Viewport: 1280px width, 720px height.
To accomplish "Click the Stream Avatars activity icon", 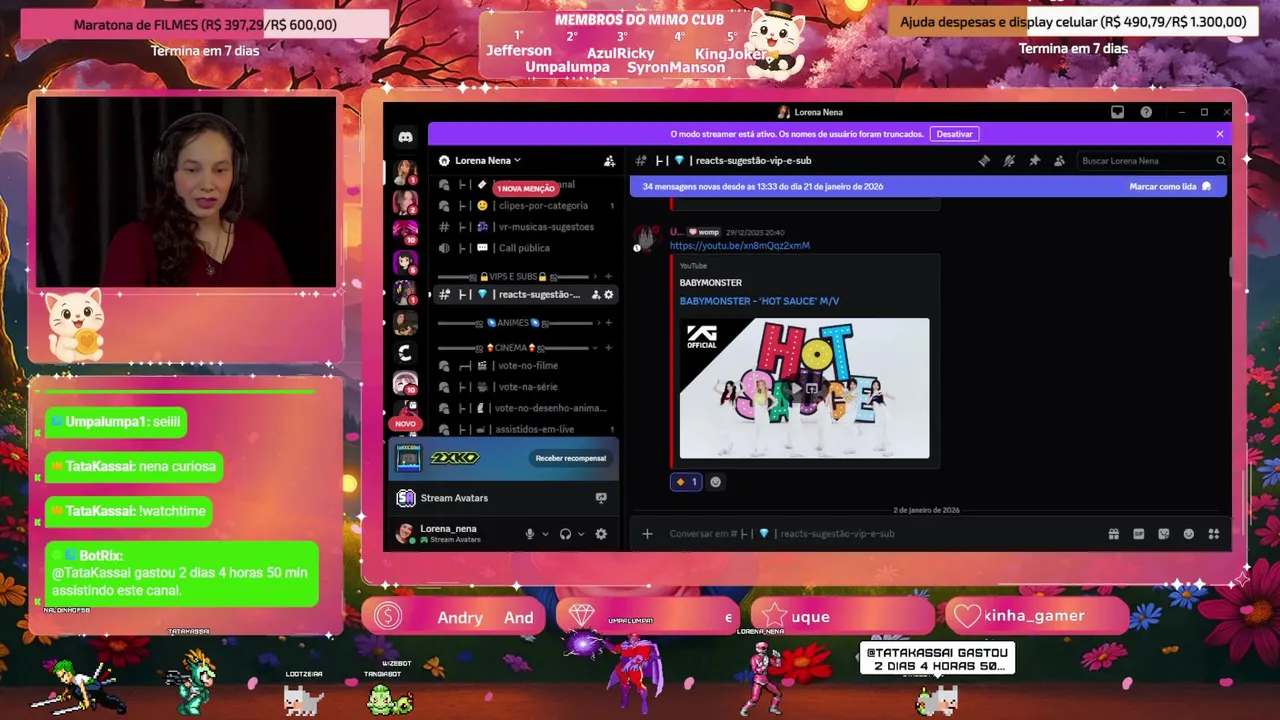I will coord(405,498).
